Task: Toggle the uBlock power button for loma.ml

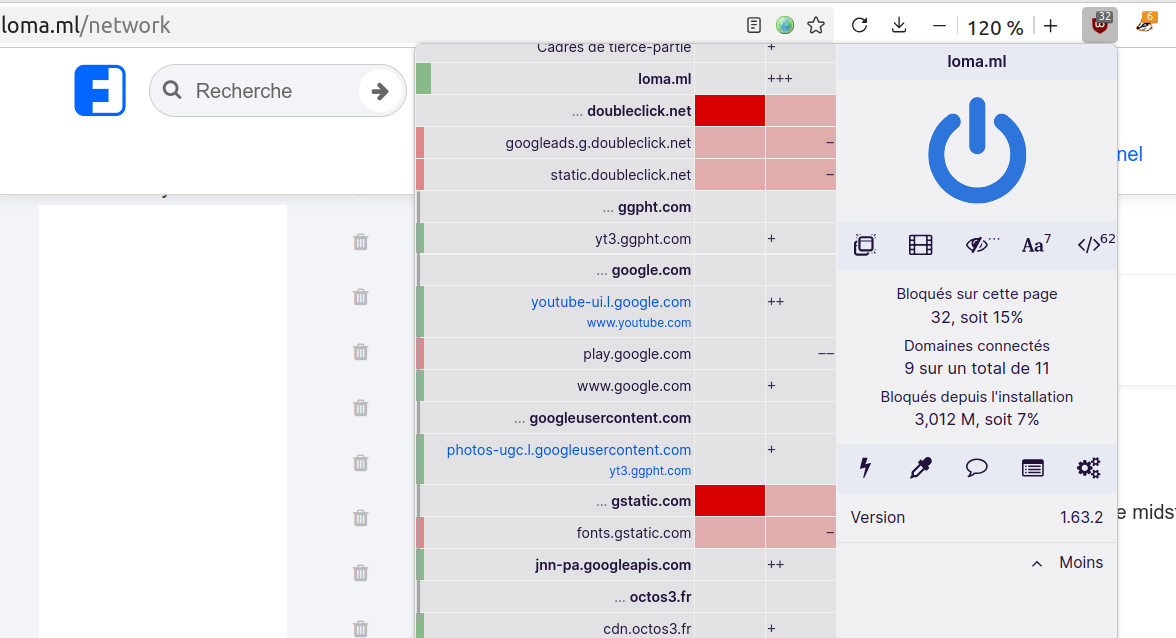Action: (976, 150)
